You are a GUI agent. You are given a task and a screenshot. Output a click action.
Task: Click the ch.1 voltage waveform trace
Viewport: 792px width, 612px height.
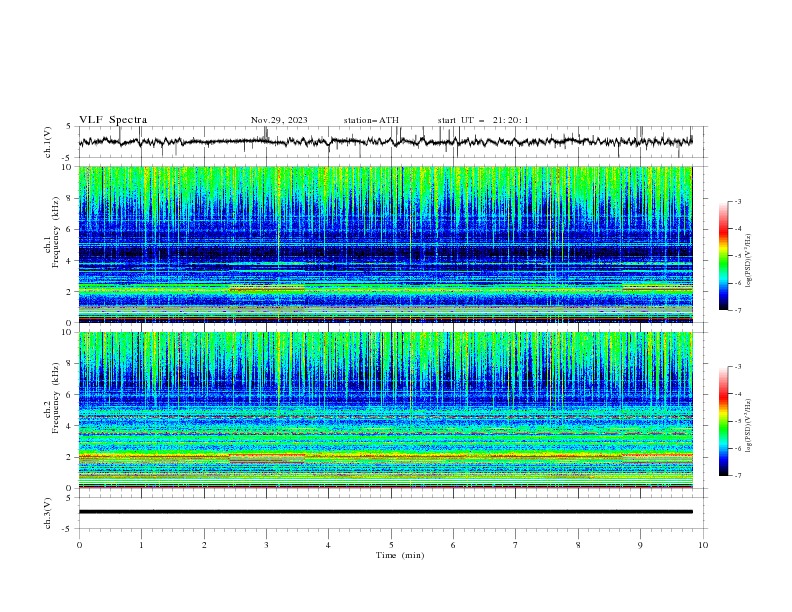pos(385,141)
